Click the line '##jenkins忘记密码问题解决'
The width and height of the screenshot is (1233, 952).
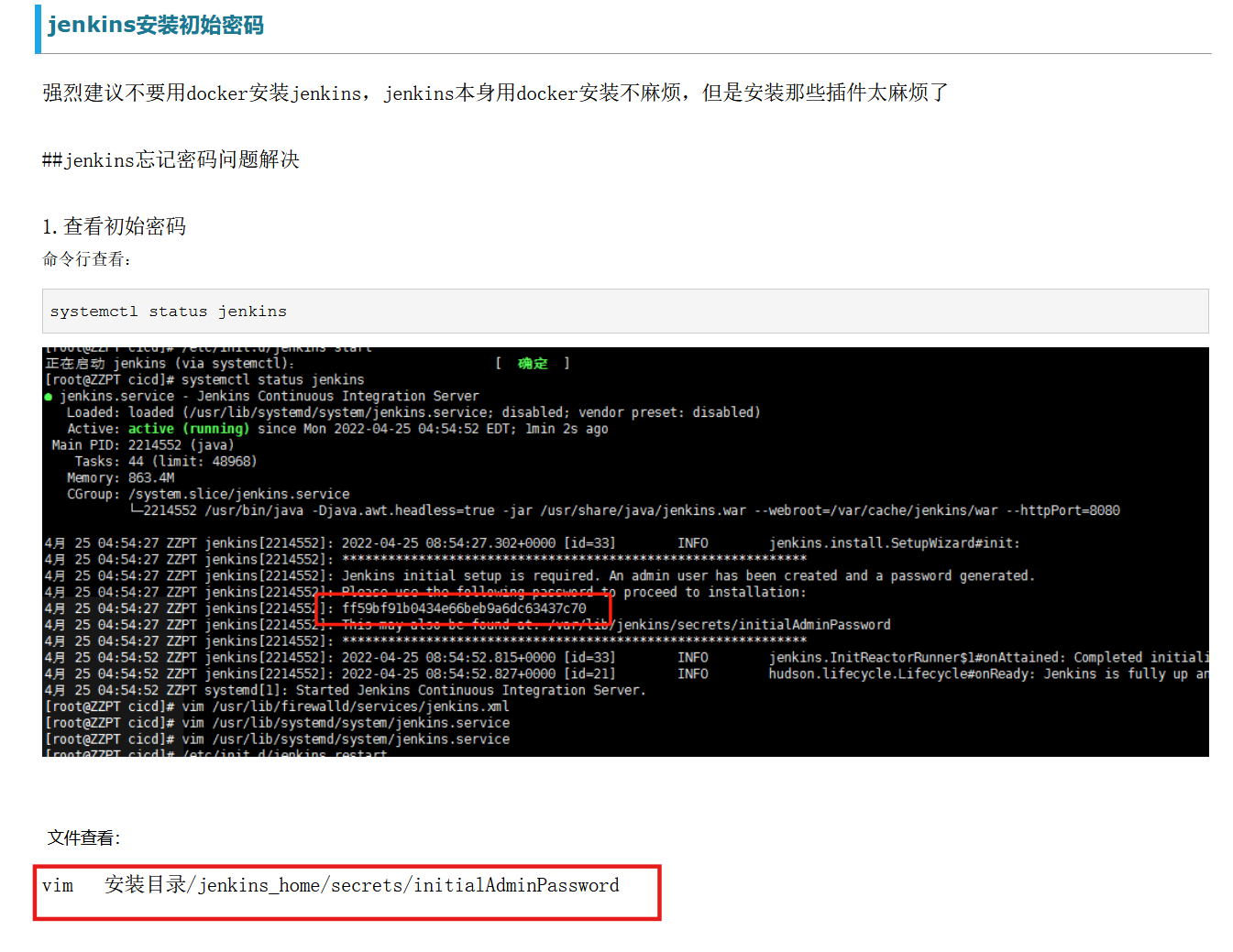[x=171, y=160]
